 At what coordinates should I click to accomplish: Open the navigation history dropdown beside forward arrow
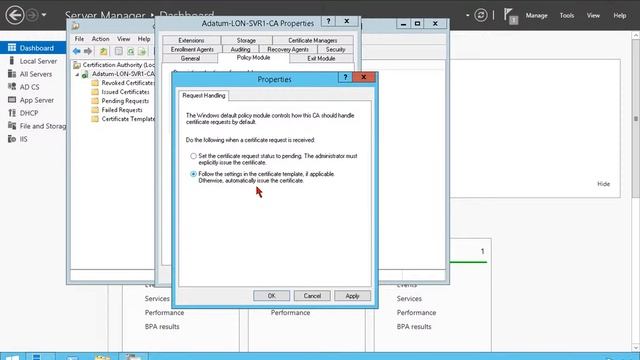44,16
